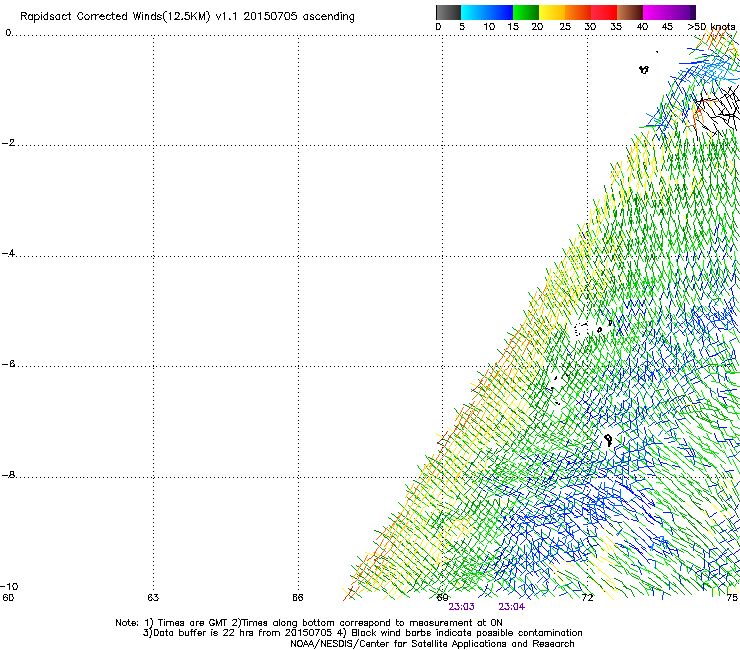The width and height of the screenshot is (740, 650).
Task: Click the Rapidscat Corrected Winds title text
Action: point(187,17)
